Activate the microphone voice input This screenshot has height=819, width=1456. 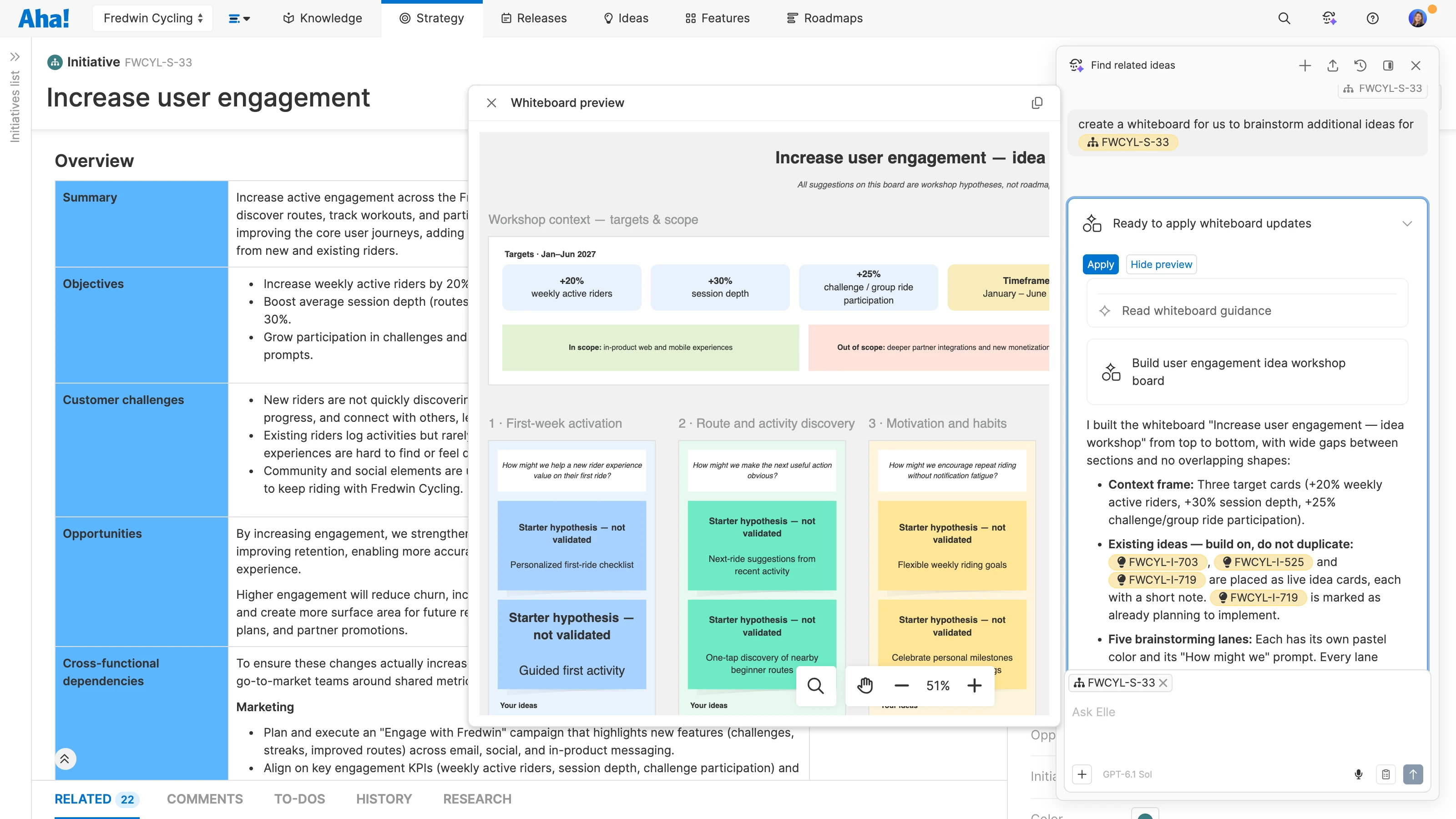point(1358,774)
